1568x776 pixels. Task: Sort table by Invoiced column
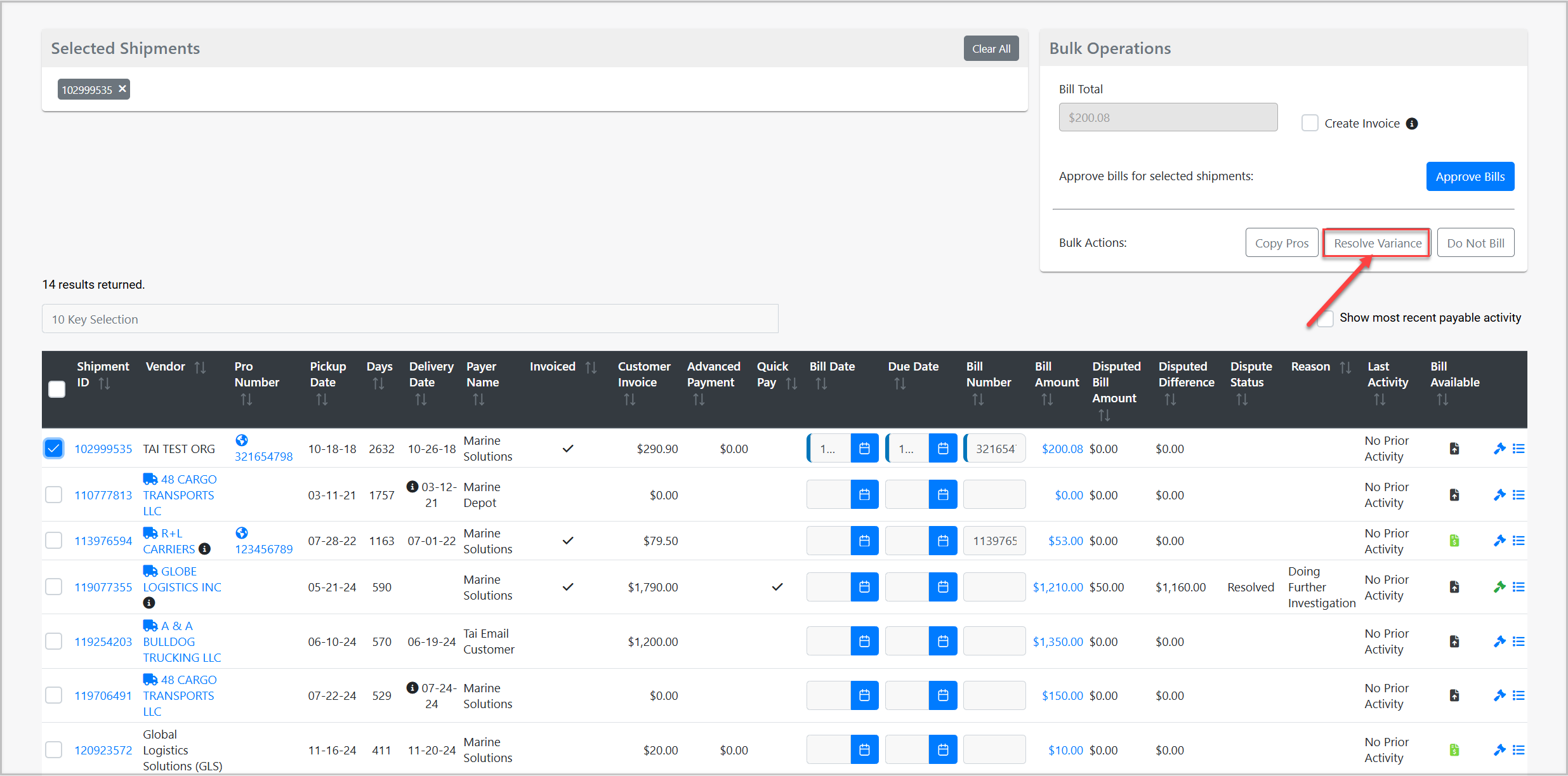pyautogui.click(x=591, y=367)
